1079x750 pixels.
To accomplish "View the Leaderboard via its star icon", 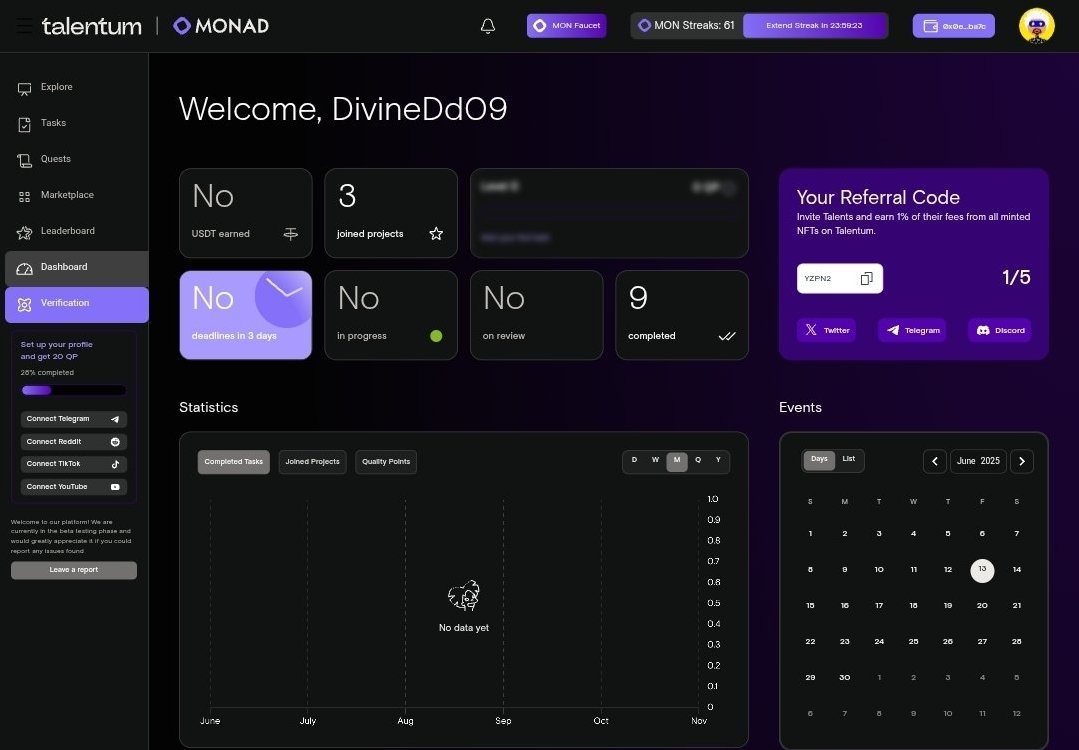I will pos(23,231).
